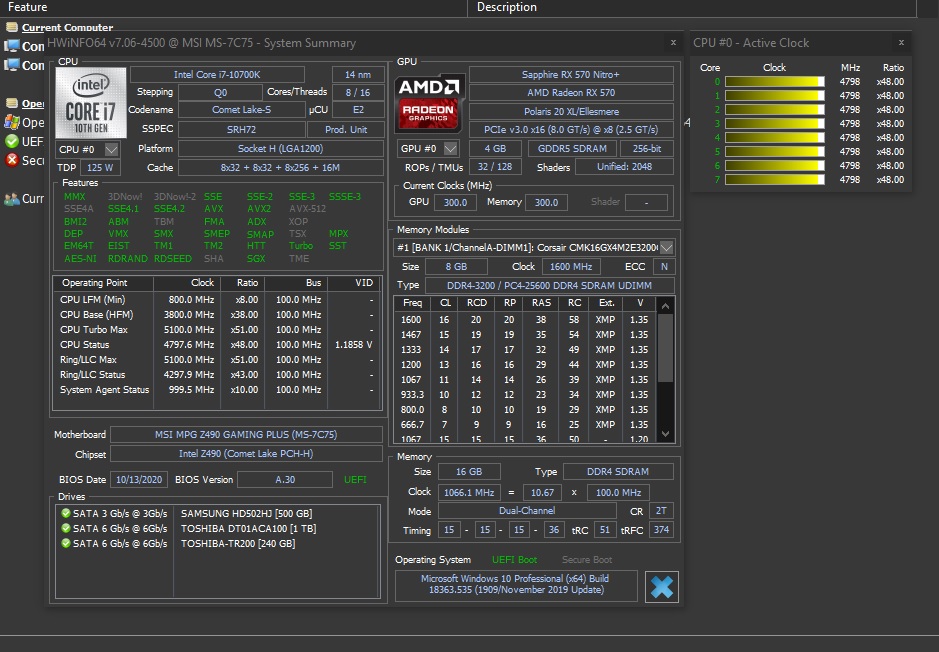Screen dimensions: 939x652
Task: Click the Sapphire RX 570 Nitro+ field
Action: click(x=571, y=75)
